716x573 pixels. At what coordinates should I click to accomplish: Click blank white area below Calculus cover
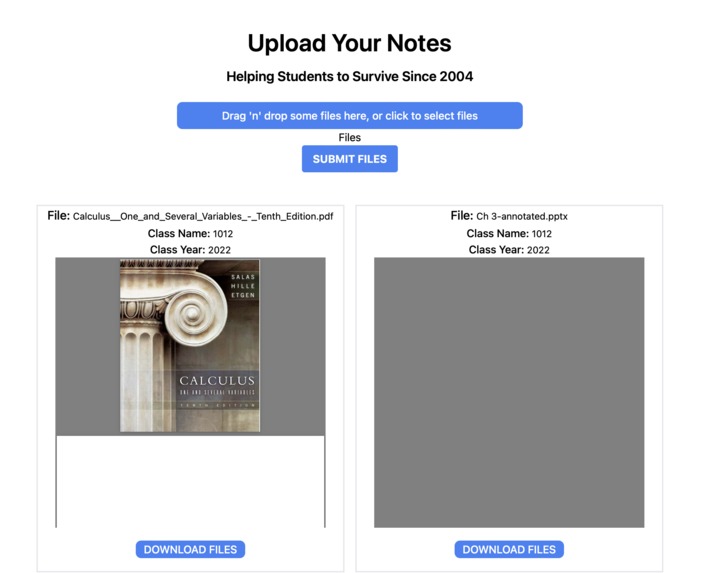click(x=190, y=482)
